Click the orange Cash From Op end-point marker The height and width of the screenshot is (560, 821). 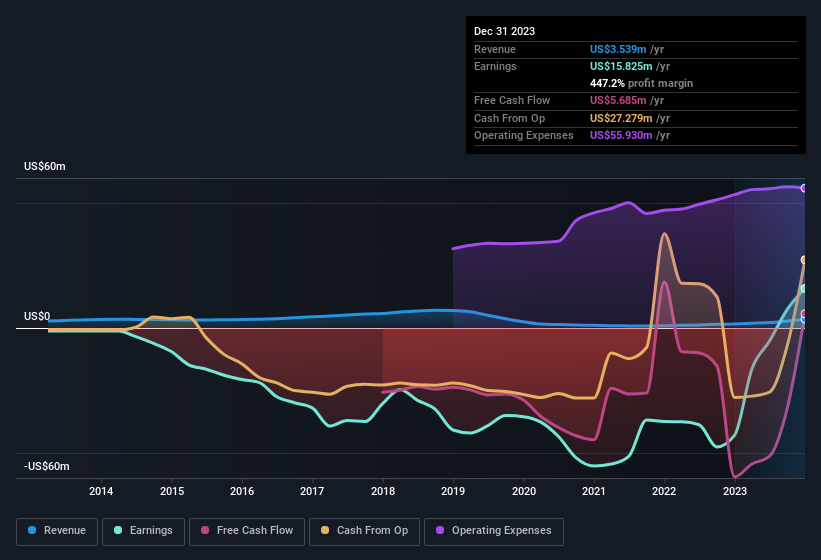click(803, 260)
